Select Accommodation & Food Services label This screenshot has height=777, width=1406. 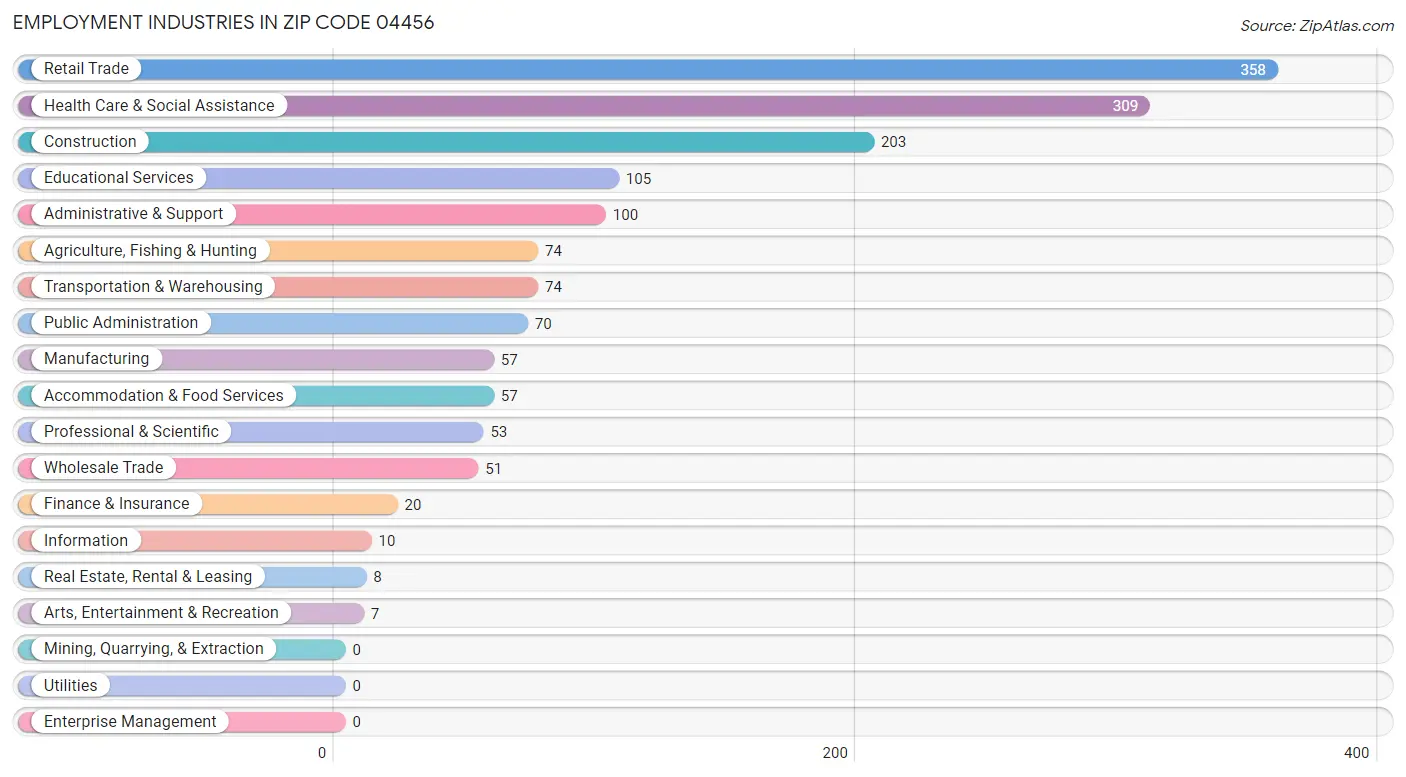click(x=164, y=395)
